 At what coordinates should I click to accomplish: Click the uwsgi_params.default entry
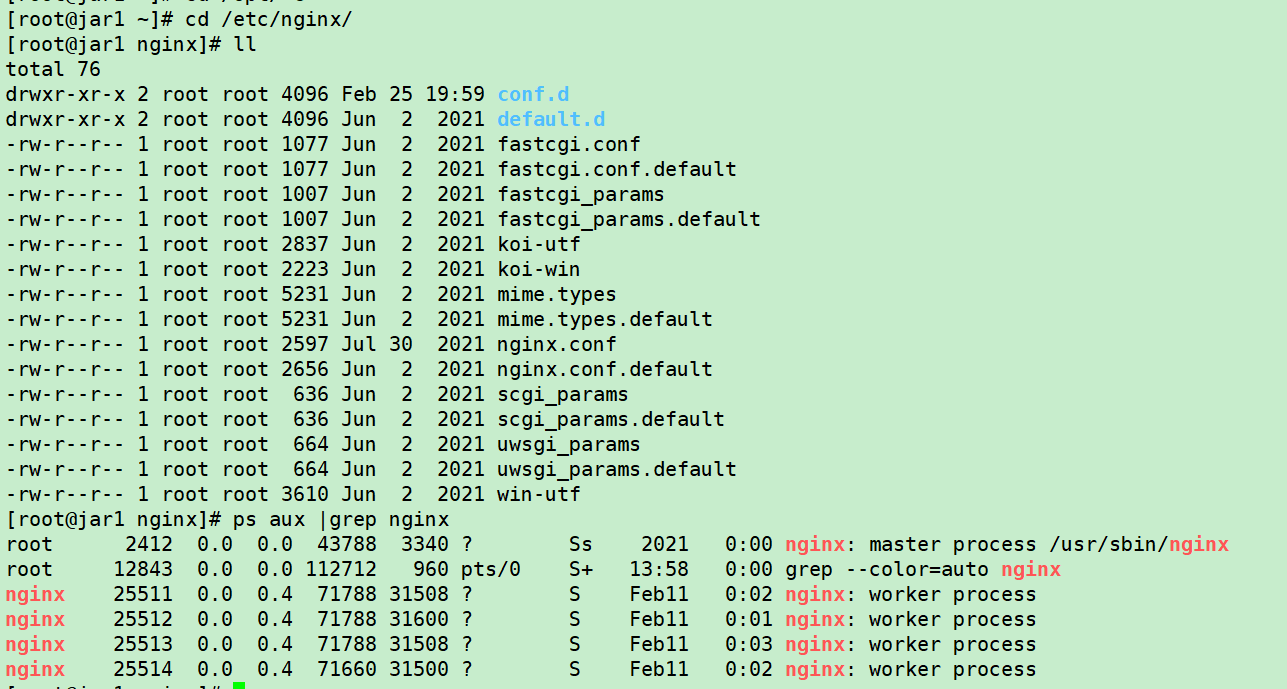(615, 469)
